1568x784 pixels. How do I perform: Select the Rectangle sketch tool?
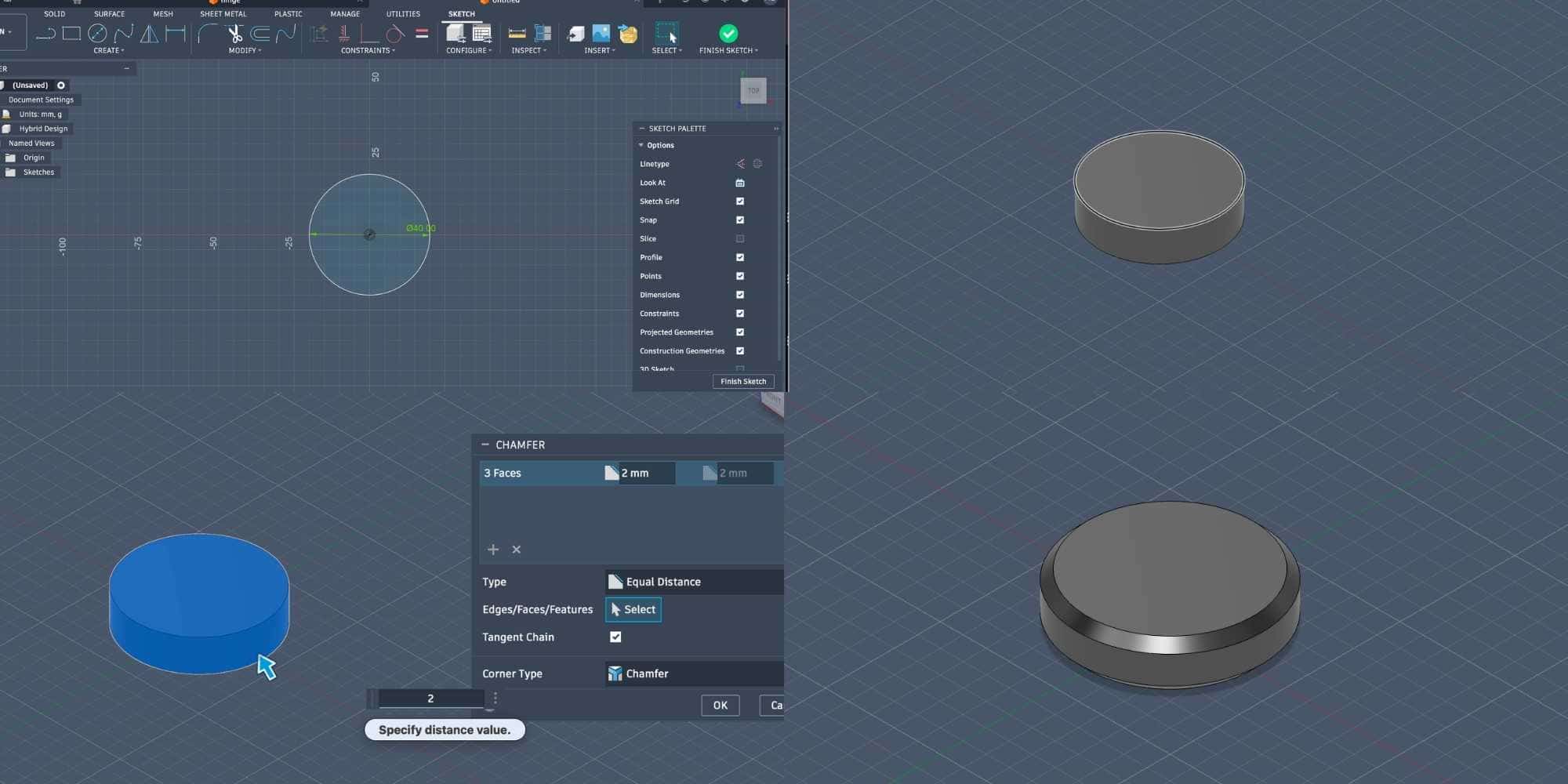pyautogui.click(x=71, y=34)
